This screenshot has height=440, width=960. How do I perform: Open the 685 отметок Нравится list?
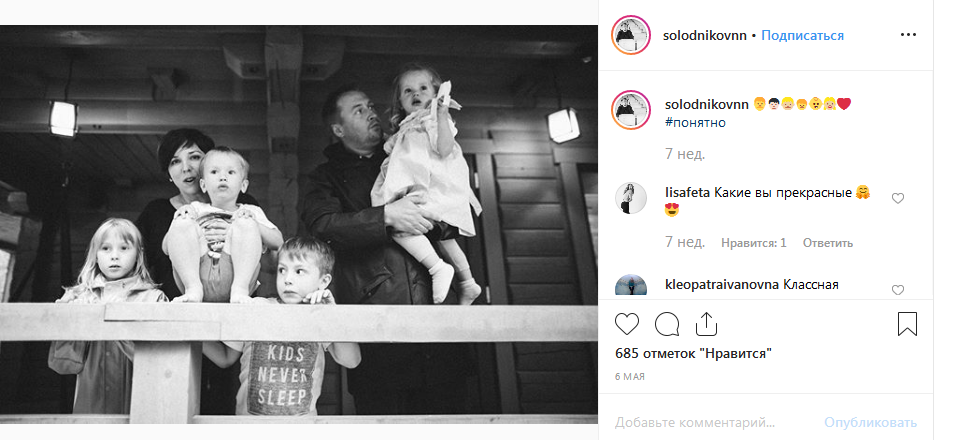(693, 353)
